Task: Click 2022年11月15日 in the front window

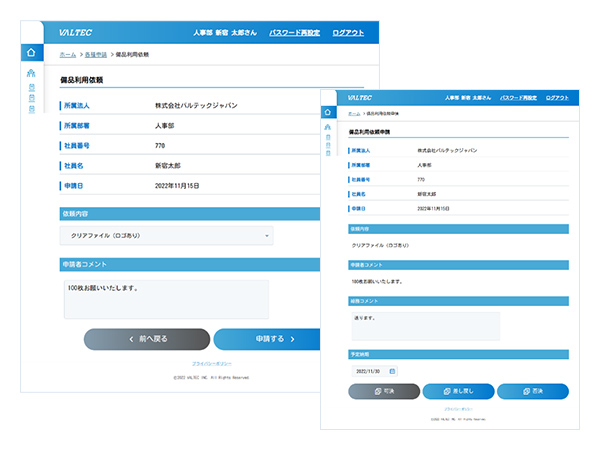Action: click(x=433, y=209)
